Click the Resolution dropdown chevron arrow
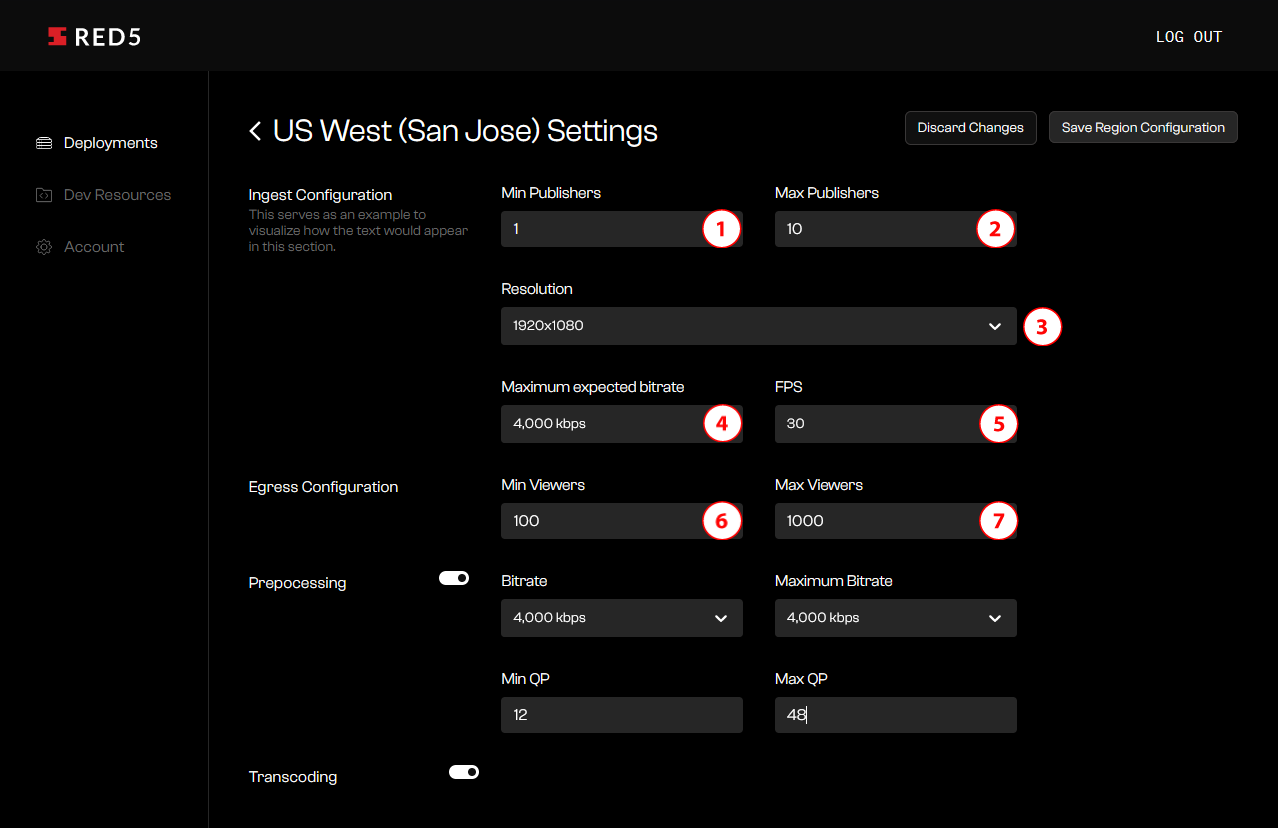Image resolution: width=1278 pixels, height=828 pixels. 995,326
